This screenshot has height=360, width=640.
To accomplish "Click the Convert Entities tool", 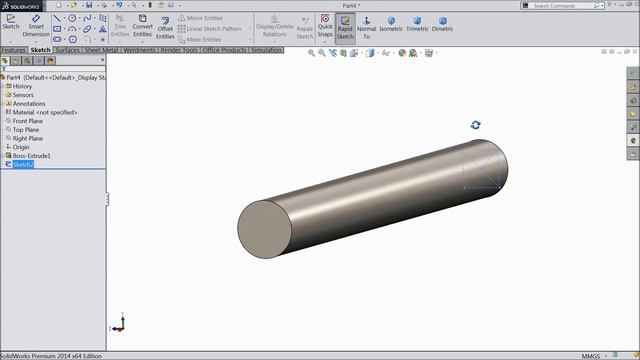I will (x=142, y=26).
